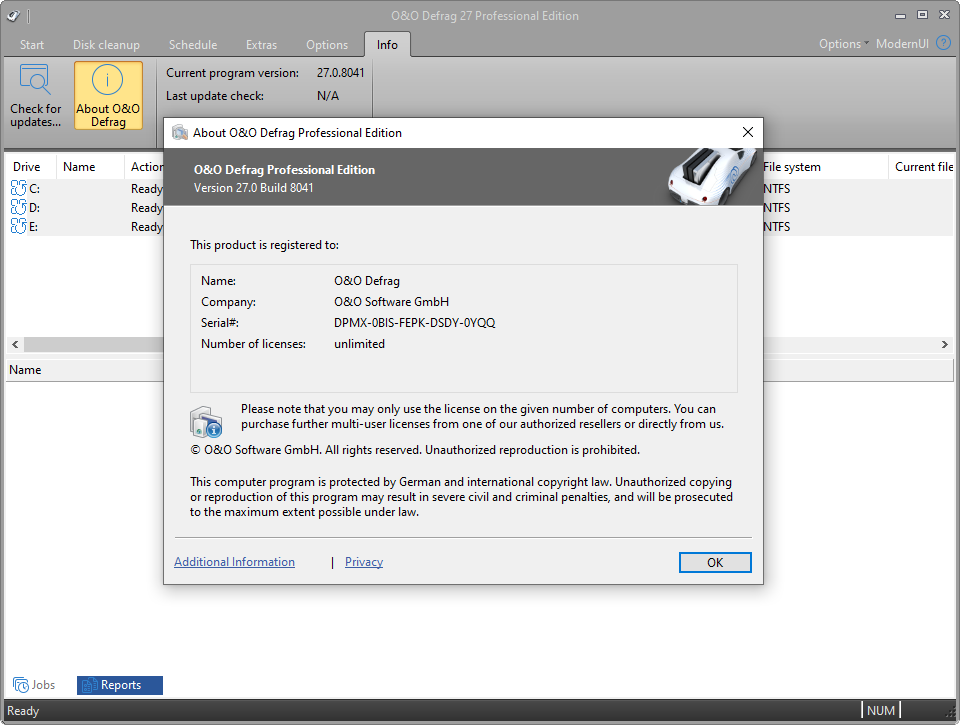Expand the Options dropdown in the window's upper-right corner

(x=844, y=43)
